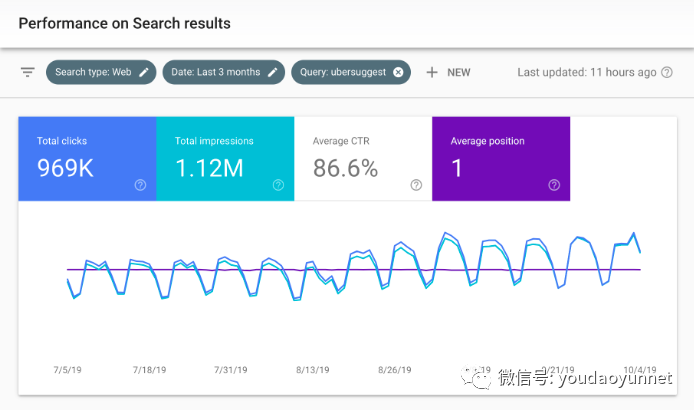This screenshot has height=410, width=694.
Task: Open help icon on Average position card
Action: pyautogui.click(x=554, y=185)
